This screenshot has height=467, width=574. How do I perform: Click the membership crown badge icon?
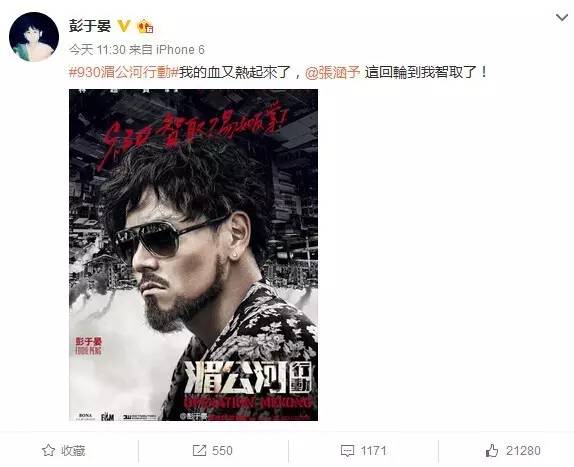pos(145,26)
